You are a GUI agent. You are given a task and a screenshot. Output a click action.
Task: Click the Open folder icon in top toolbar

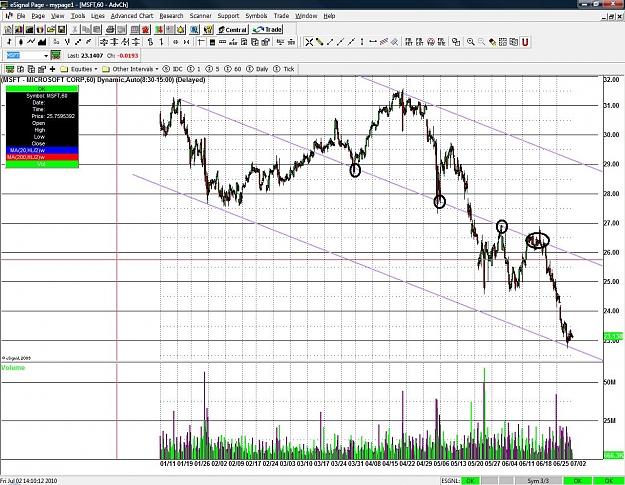[x=51, y=29]
